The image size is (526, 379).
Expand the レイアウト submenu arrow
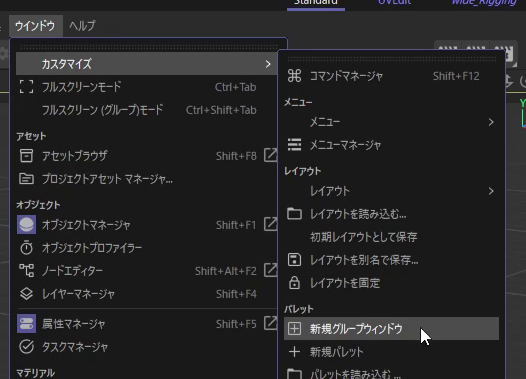click(x=491, y=191)
